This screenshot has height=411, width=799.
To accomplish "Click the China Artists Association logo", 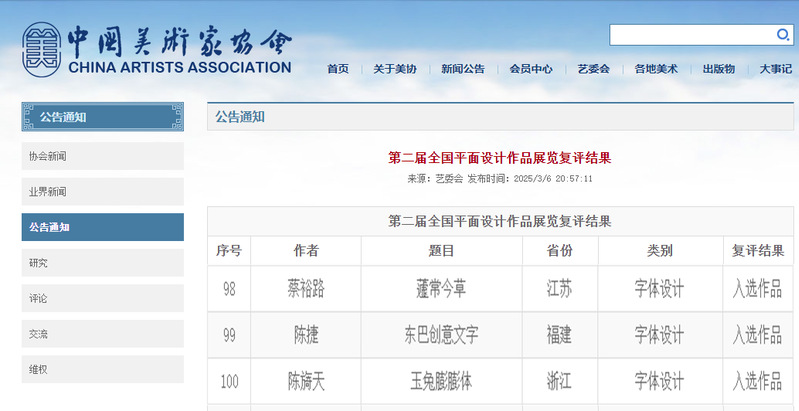I will [157, 49].
